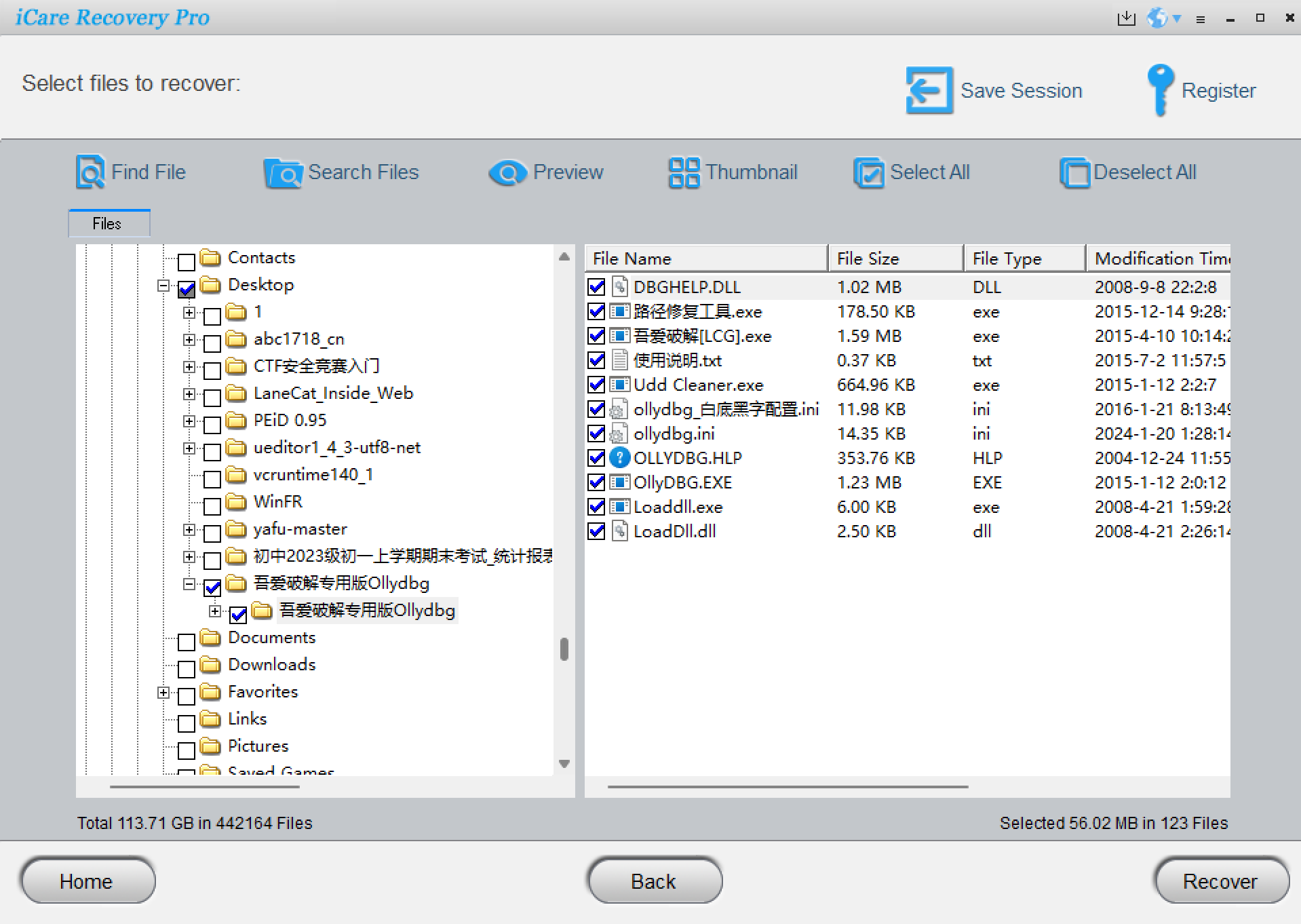Click the download icon in title bar
The width and height of the screenshot is (1301, 924).
click(1125, 18)
